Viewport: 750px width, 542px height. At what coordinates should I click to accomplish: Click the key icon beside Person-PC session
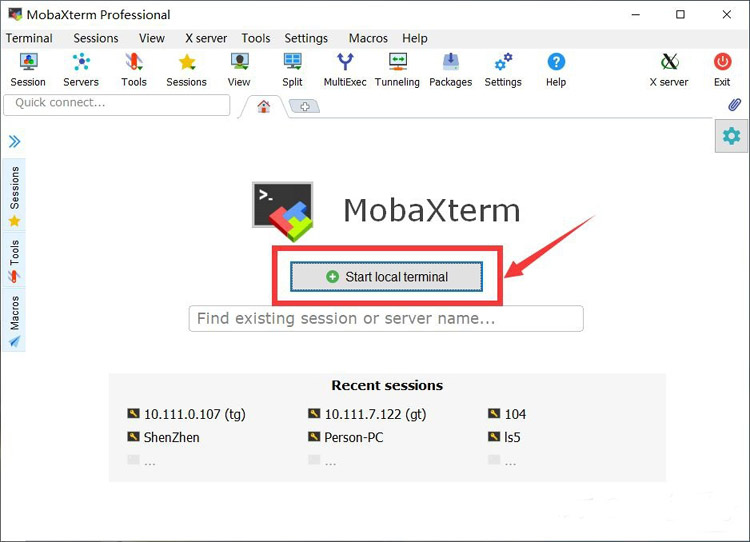click(x=314, y=436)
